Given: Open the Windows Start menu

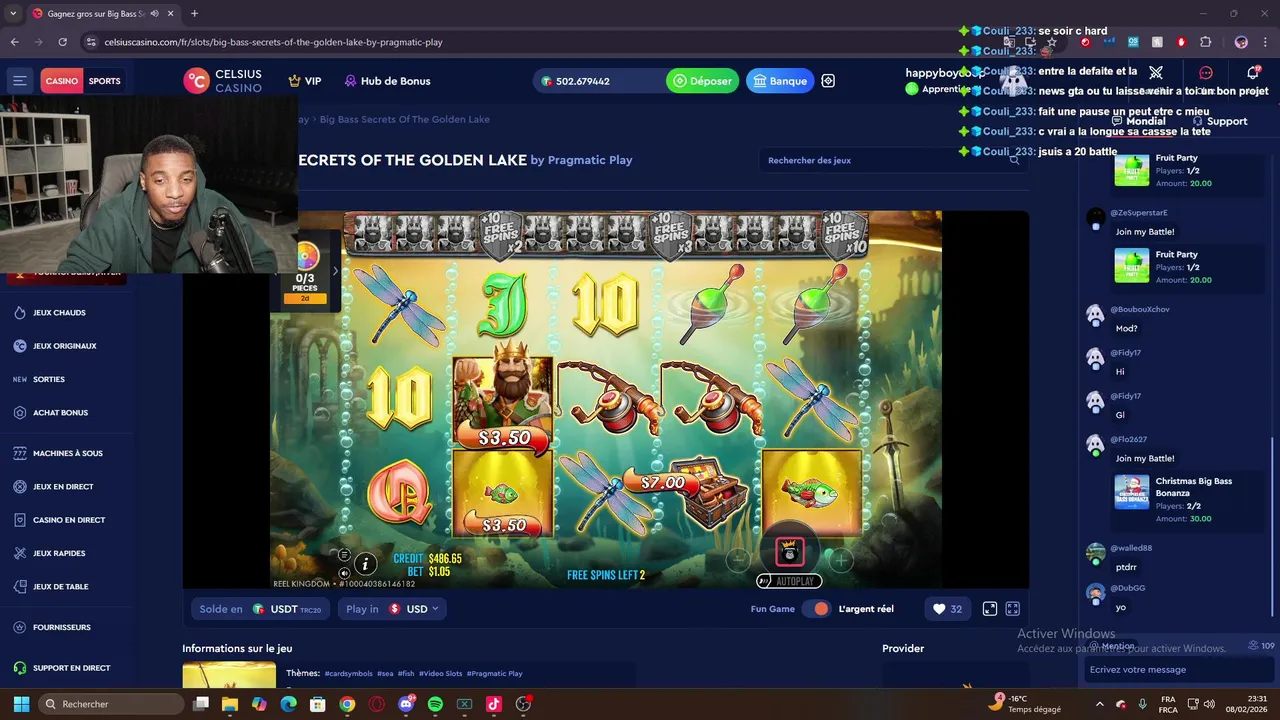Looking at the screenshot, I should [x=21, y=704].
